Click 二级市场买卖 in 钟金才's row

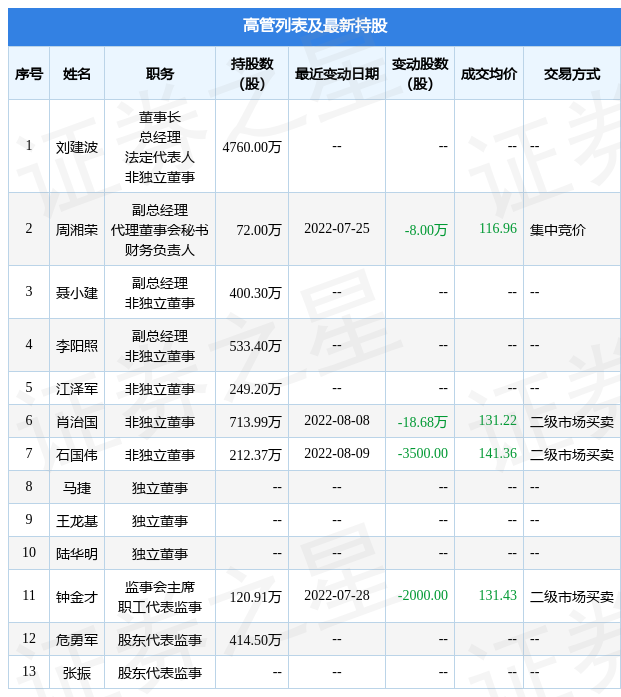(x=572, y=597)
